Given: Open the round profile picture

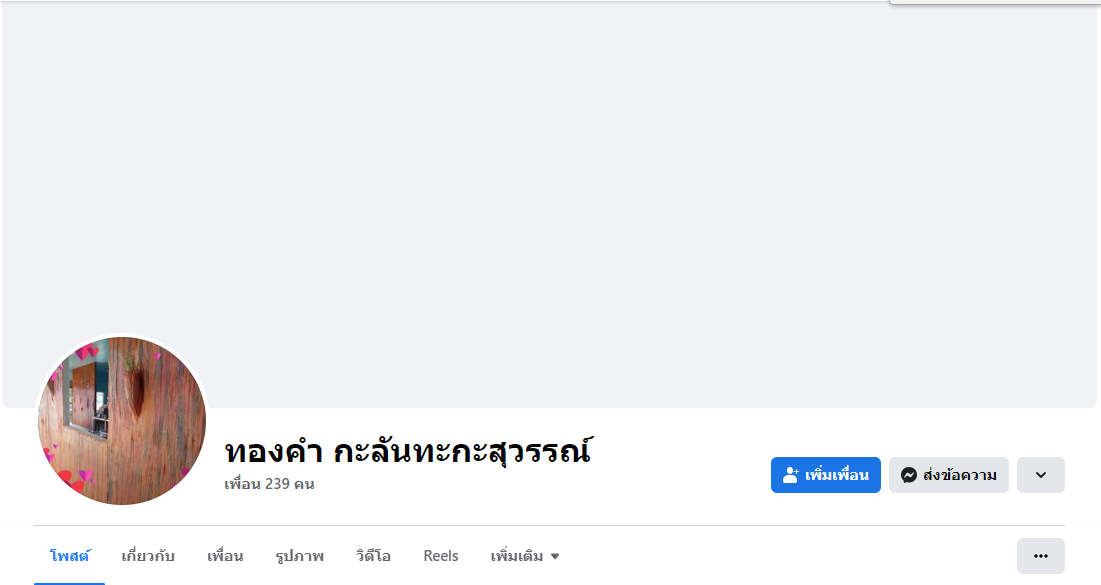Looking at the screenshot, I should (122, 421).
